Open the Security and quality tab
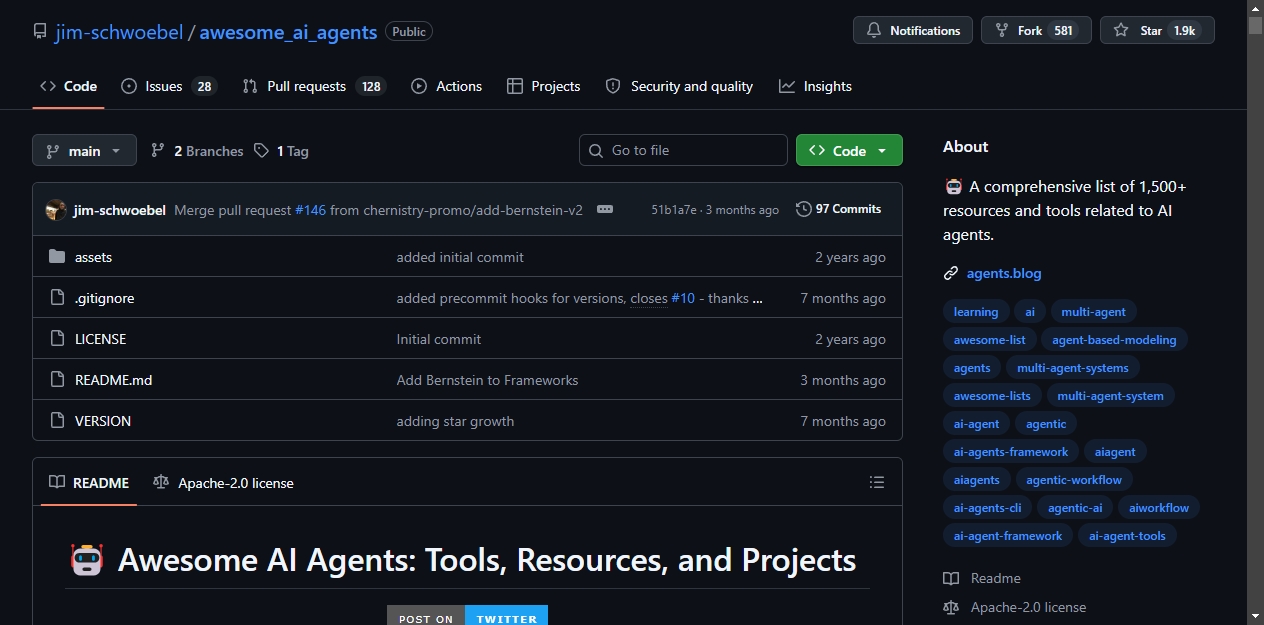The height and width of the screenshot is (625, 1264). point(679,86)
